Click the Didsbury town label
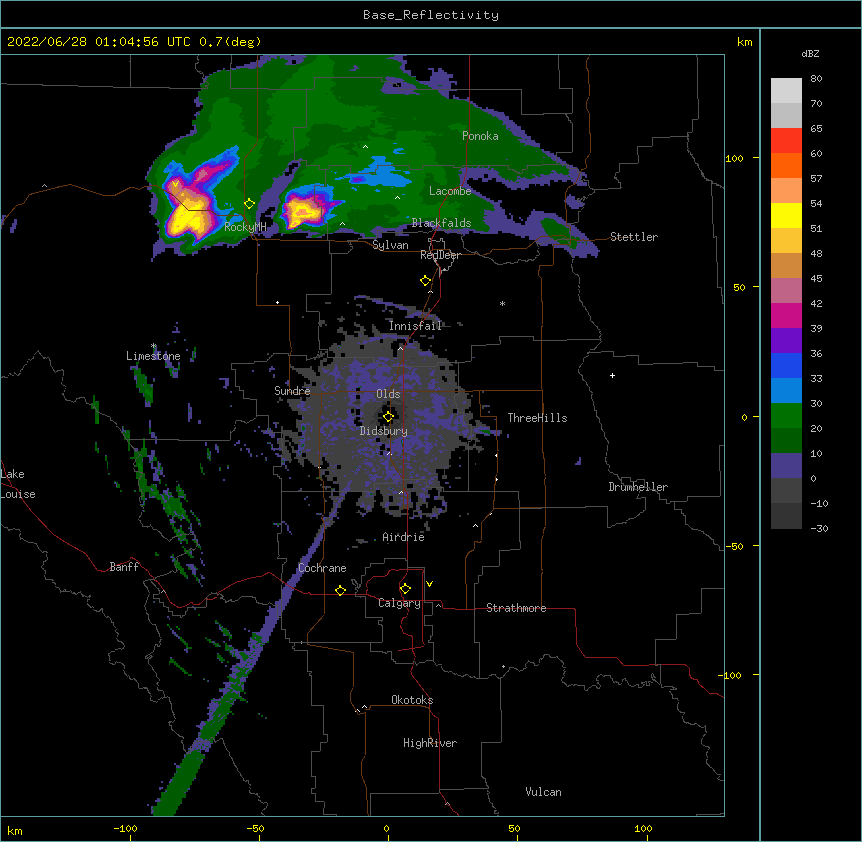The image size is (862, 842). (x=383, y=431)
